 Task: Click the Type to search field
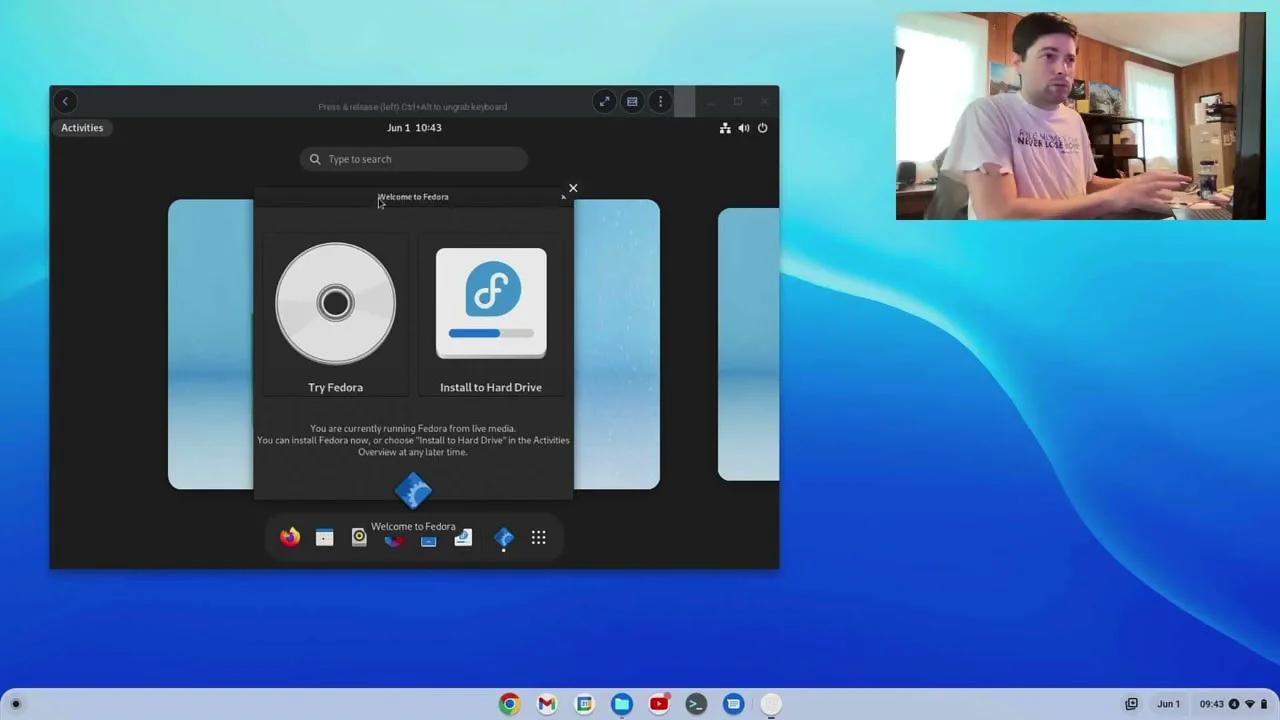click(413, 158)
